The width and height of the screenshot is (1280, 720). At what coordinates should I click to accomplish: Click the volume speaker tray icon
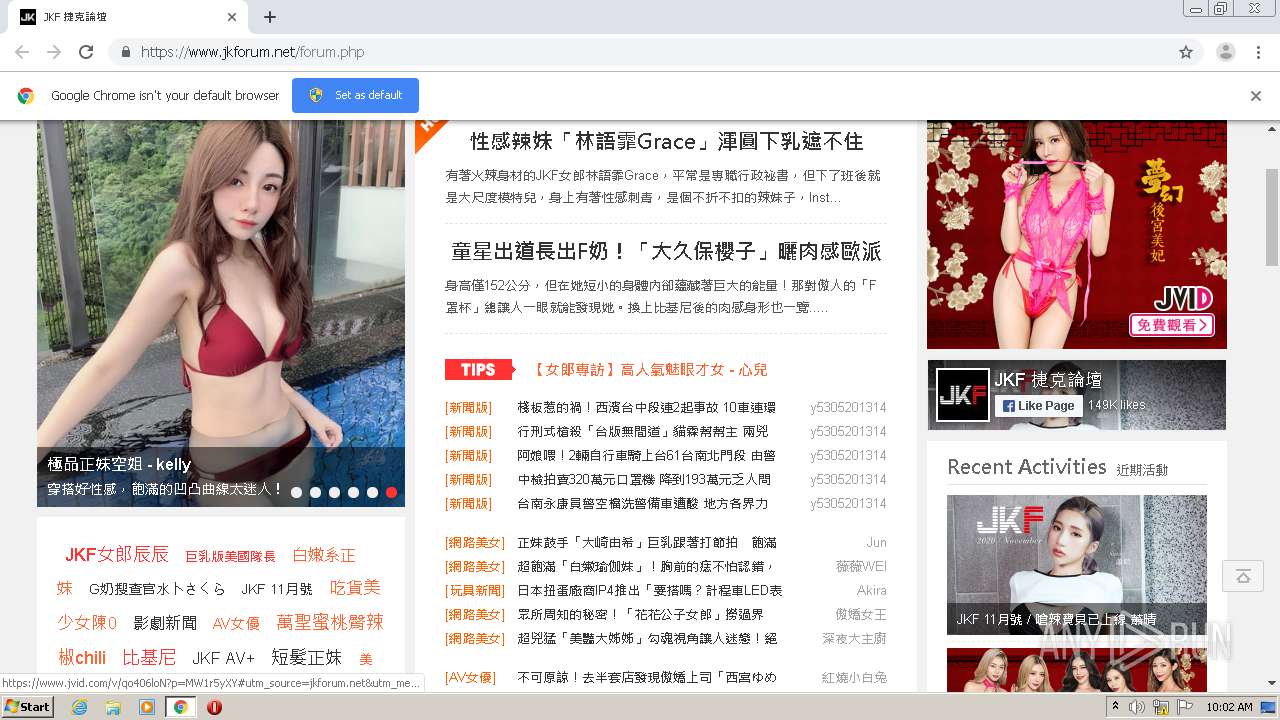[x=1137, y=707]
